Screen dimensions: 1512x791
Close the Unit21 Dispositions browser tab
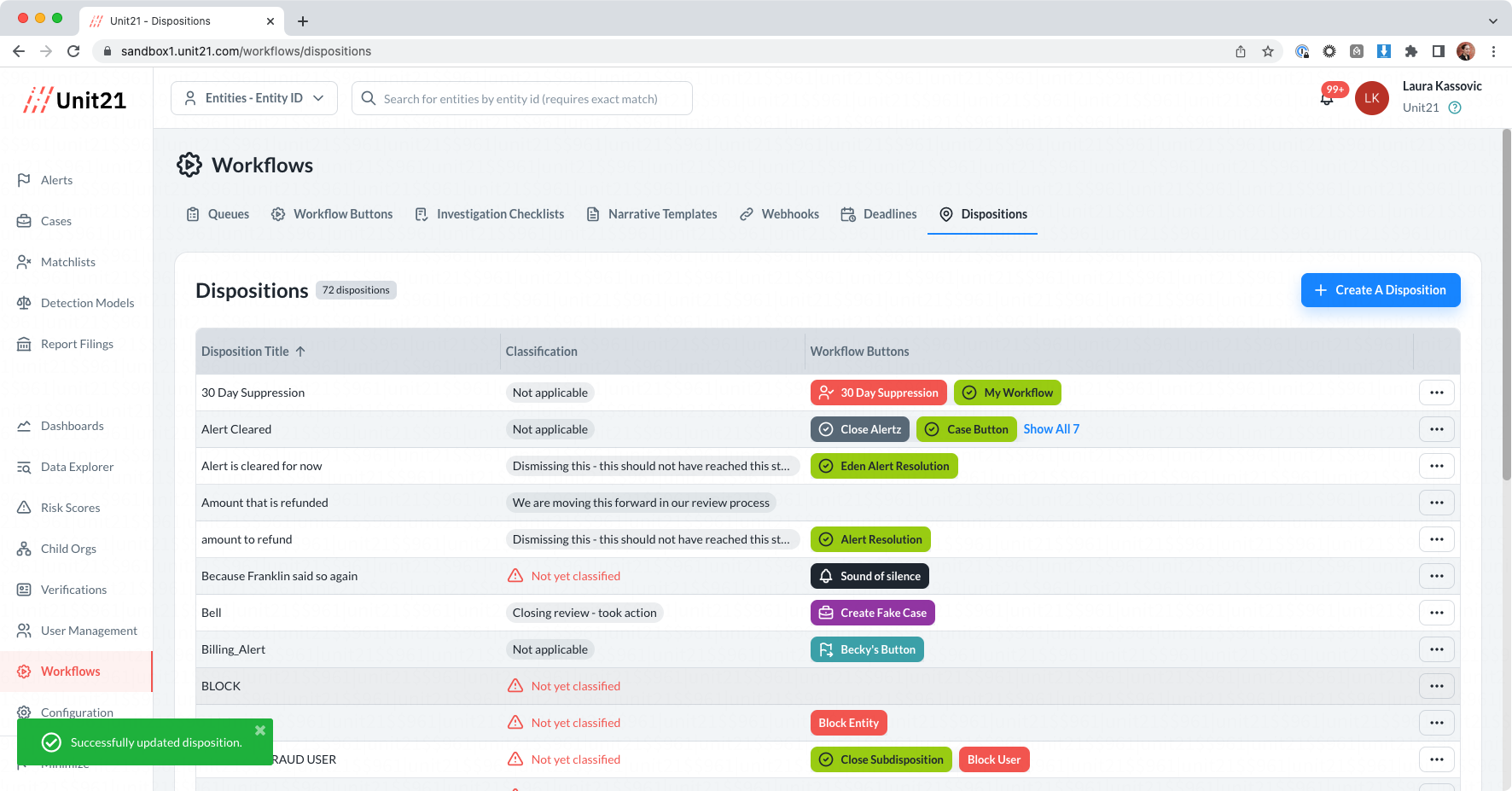[x=270, y=21]
